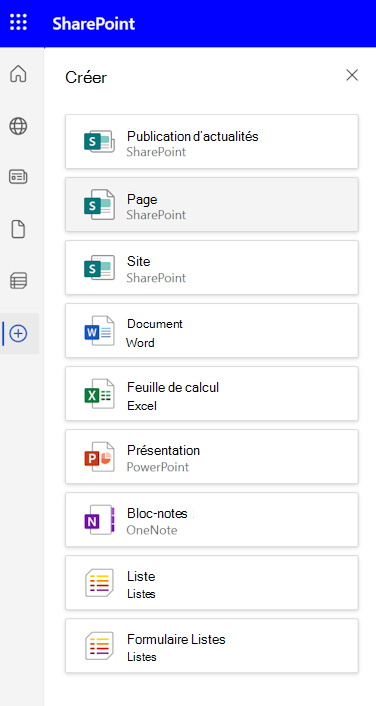Click the SharePoint title in header
The height and width of the screenshot is (706, 376).
pos(94,23)
